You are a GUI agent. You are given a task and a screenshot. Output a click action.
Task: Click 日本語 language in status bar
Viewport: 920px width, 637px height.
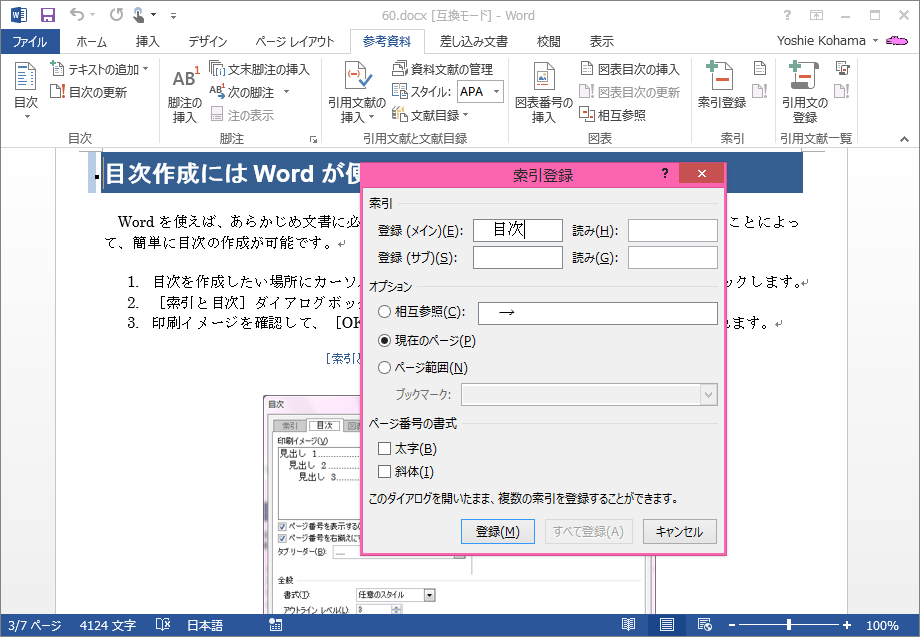click(205, 625)
